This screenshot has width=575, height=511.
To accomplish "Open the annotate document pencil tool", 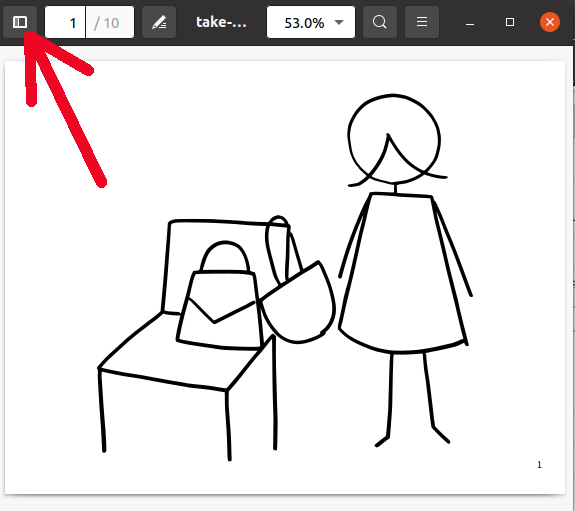I will [x=159, y=22].
